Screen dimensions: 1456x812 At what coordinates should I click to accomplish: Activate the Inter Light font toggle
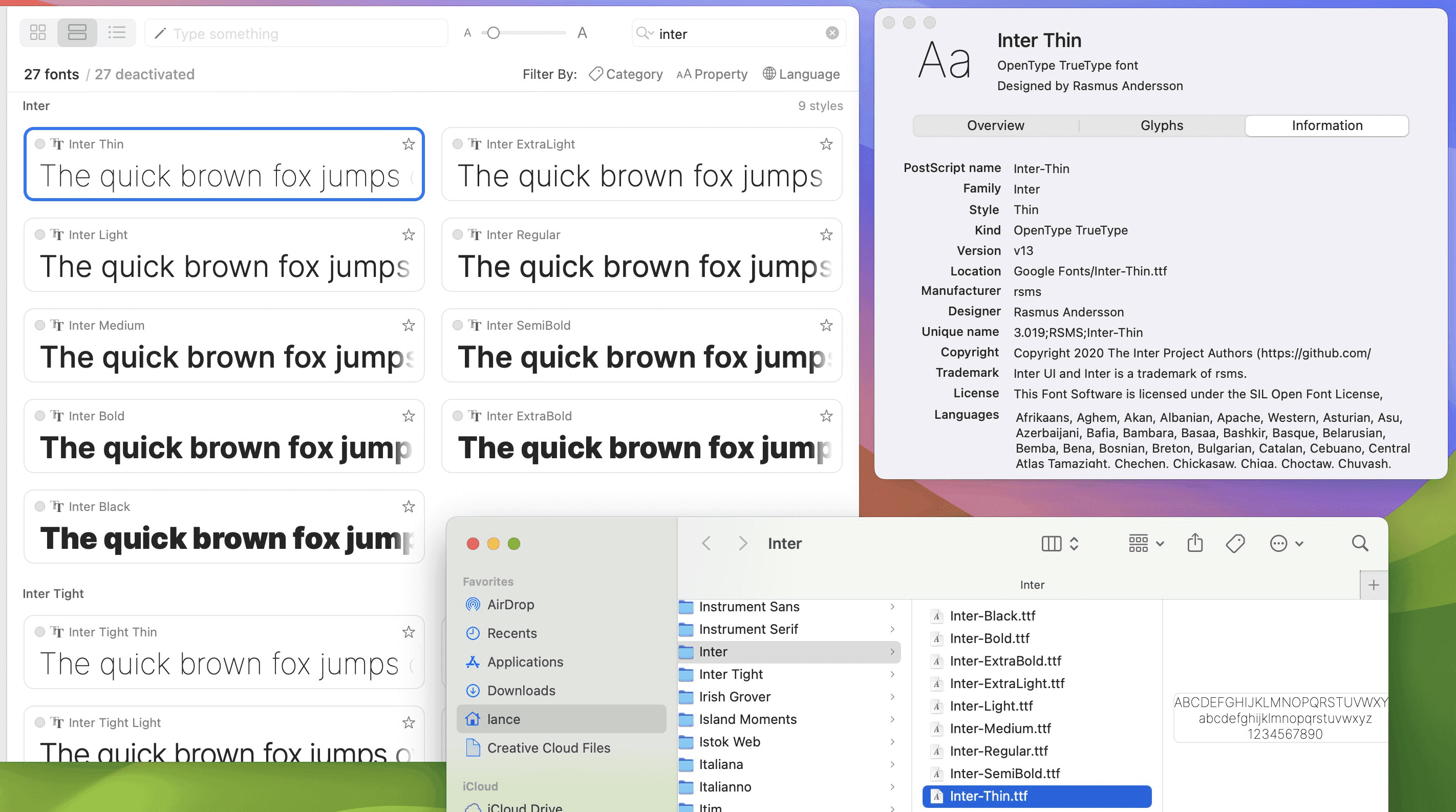39,234
